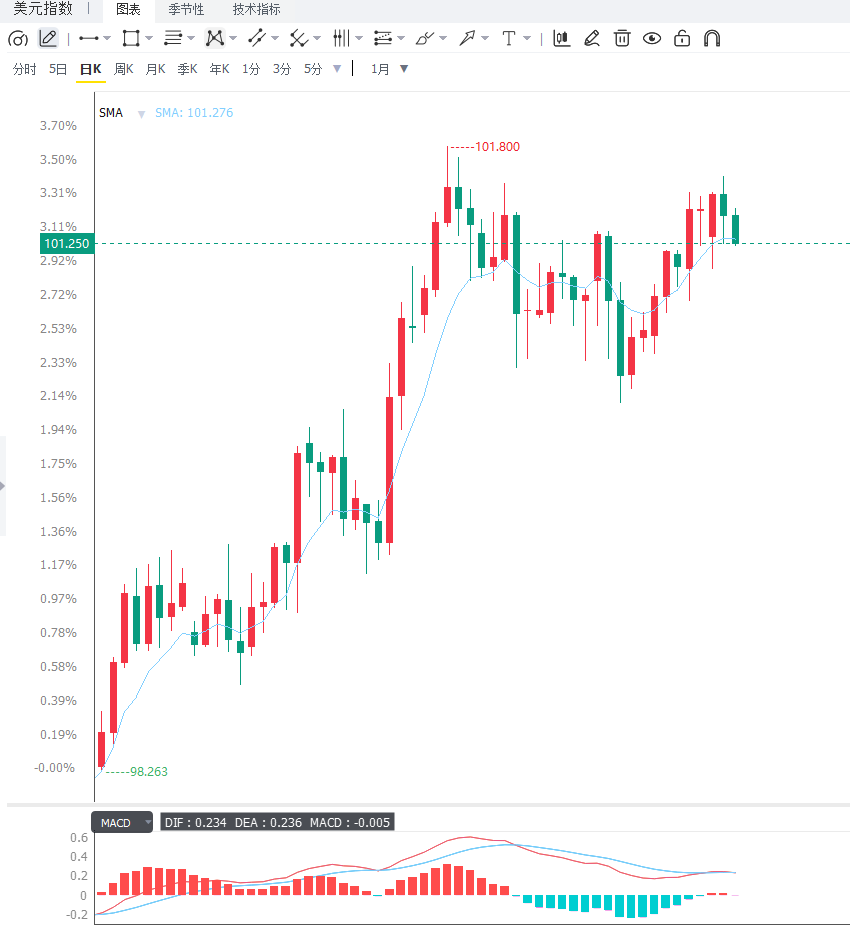This screenshot has width=850, height=929.
Task: Switch to the 季节性 tab
Action: (186, 9)
